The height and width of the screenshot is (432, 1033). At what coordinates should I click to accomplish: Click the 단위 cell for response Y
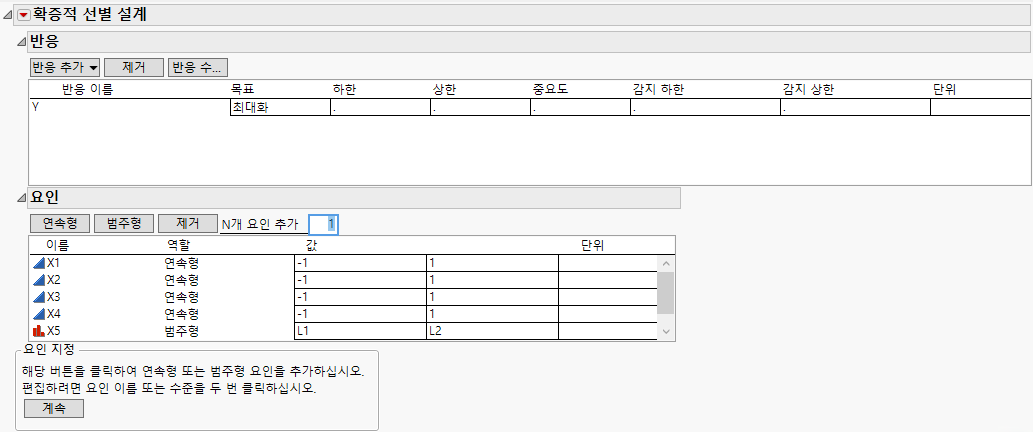coord(980,107)
